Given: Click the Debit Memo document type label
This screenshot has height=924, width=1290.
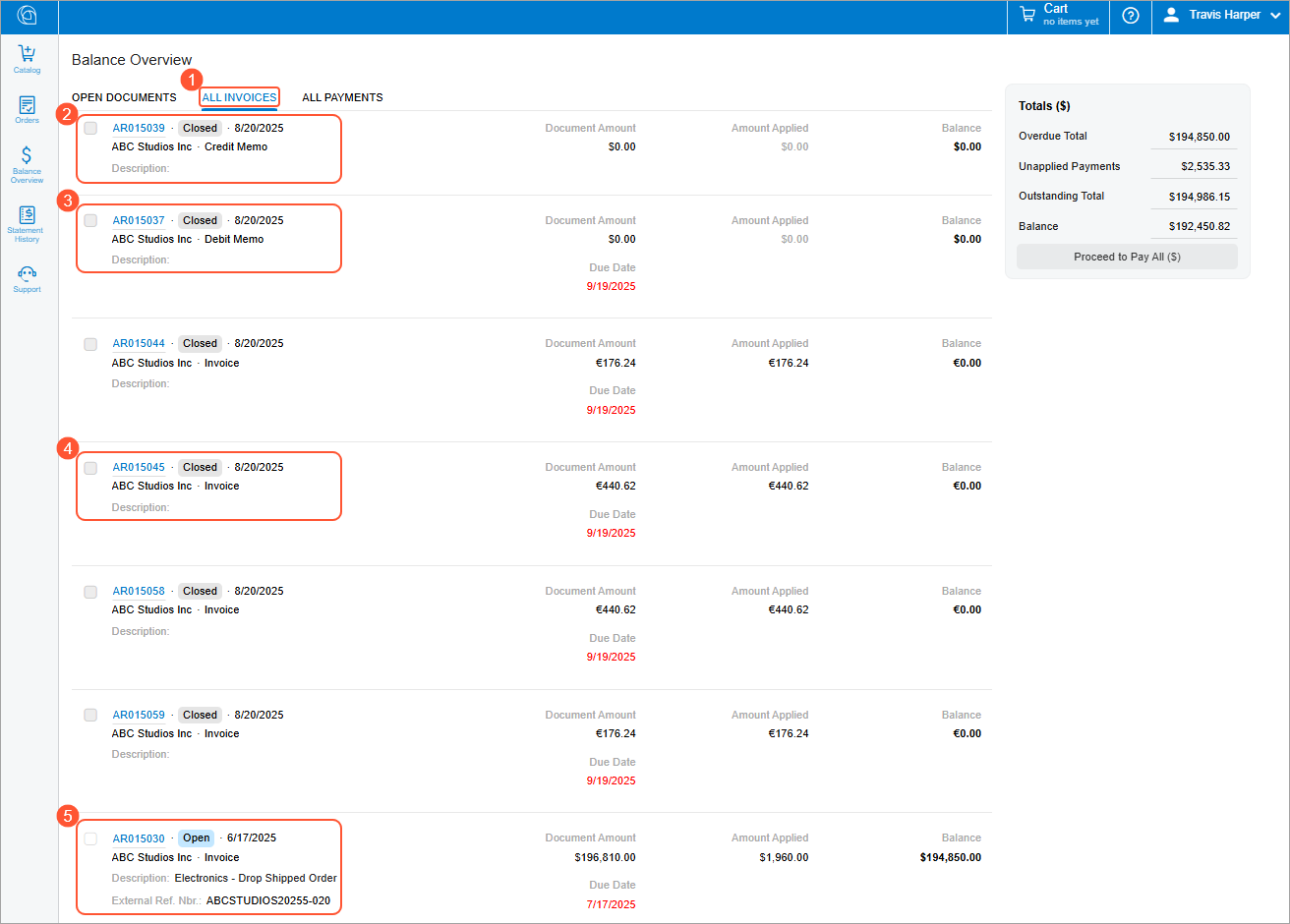Looking at the screenshot, I should point(234,239).
